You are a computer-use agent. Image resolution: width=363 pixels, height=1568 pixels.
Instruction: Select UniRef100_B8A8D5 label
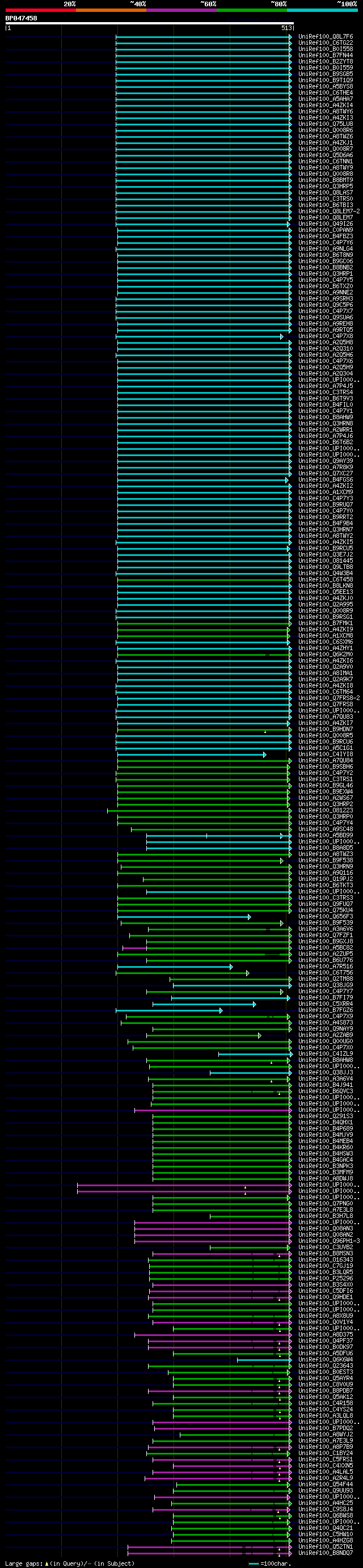click(x=325, y=848)
